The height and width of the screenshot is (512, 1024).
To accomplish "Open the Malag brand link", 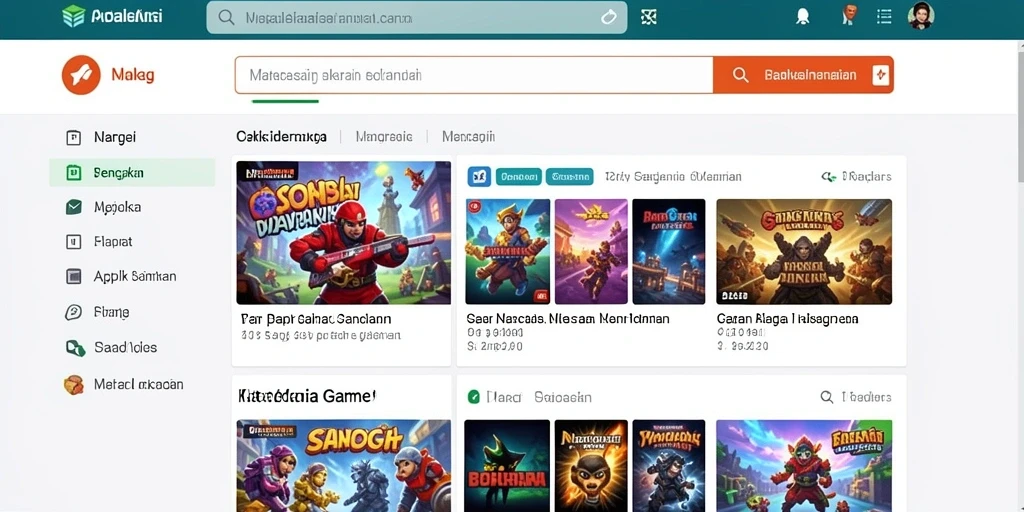I will (133, 75).
